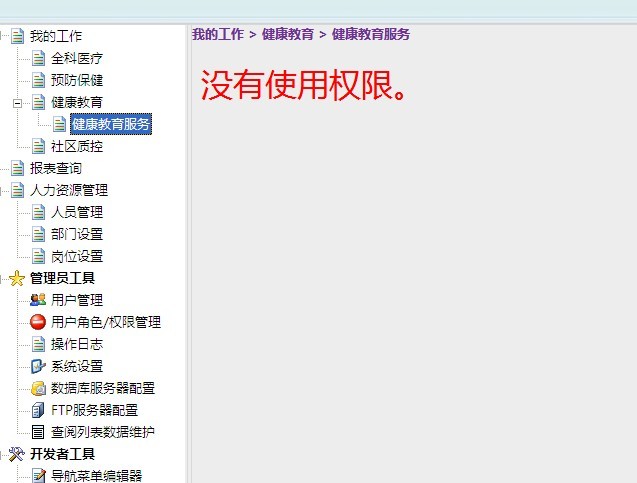Open 导航菜单编辑器 in the tree
Screen dimensions: 637x483
click(96, 476)
